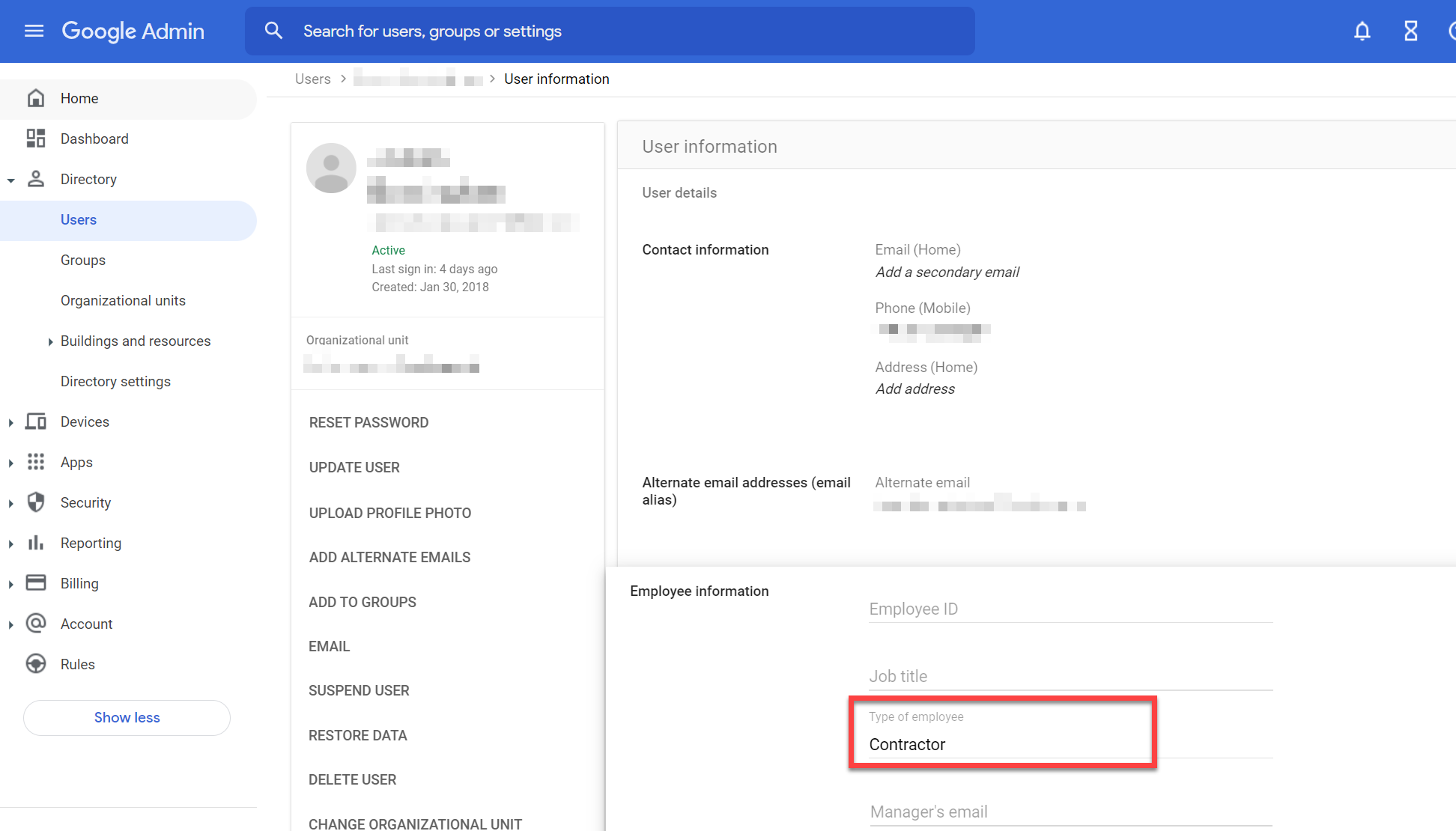This screenshot has height=831, width=1456.
Task: Open the hamburger main menu icon
Action: pos(34,31)
